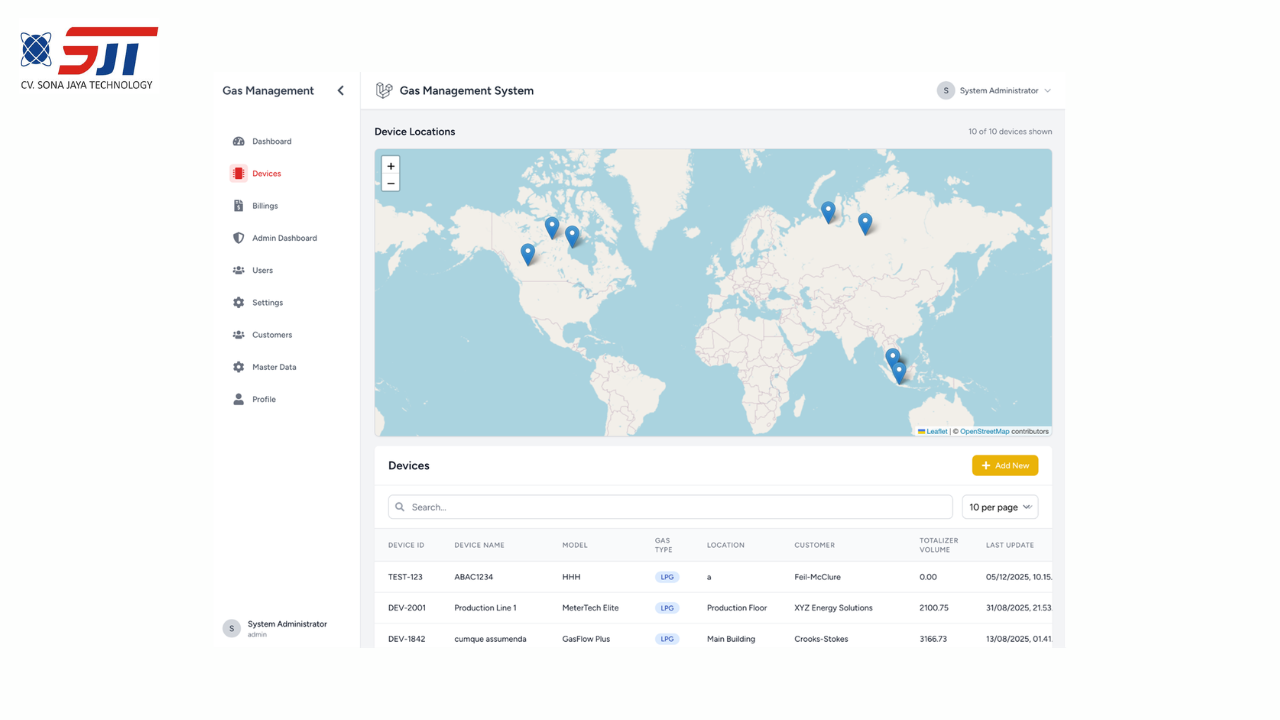The height and width of the screenshot is (720, 1280).
Task: Click the Add New button
Action: [1004, 465]
